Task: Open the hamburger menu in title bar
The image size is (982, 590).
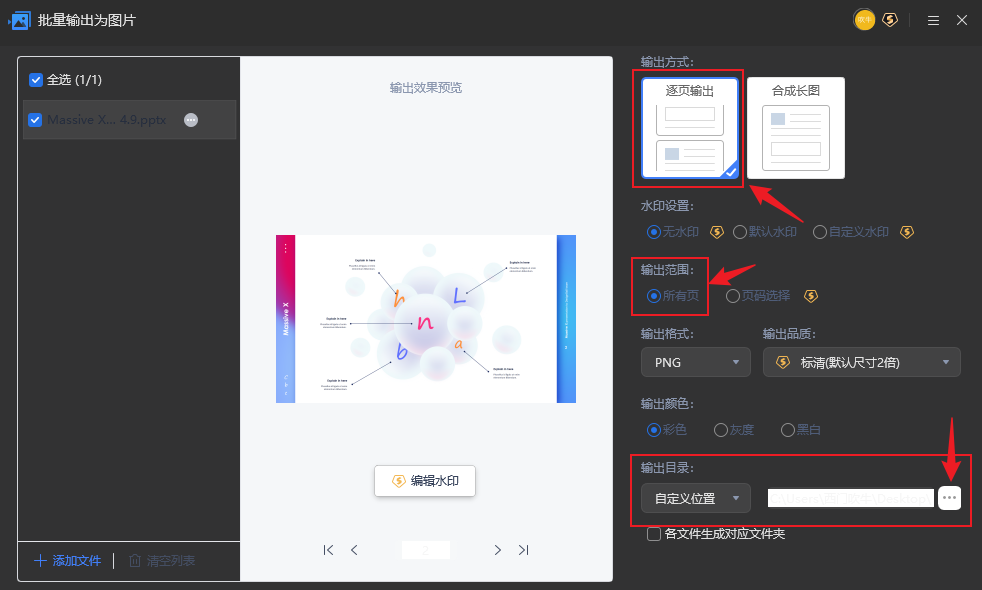Action: pos(933,20)
